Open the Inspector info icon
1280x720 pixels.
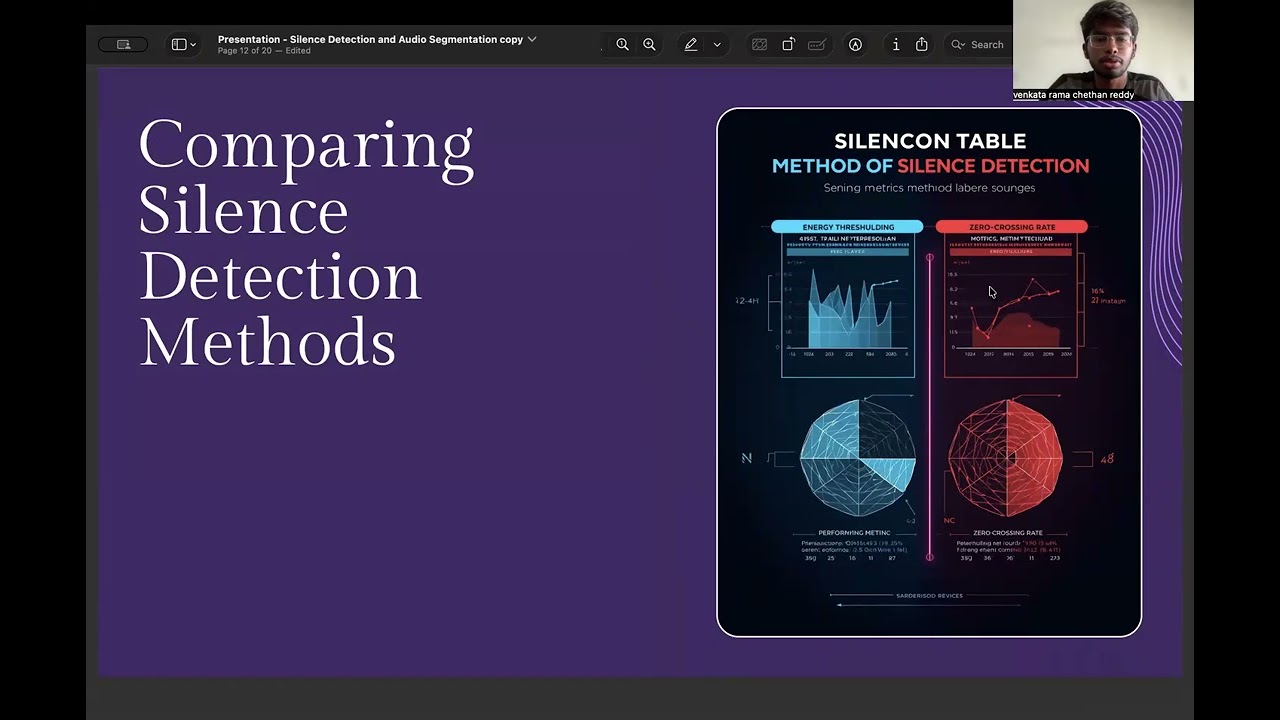pyautogui.click(x=895, y=44)
